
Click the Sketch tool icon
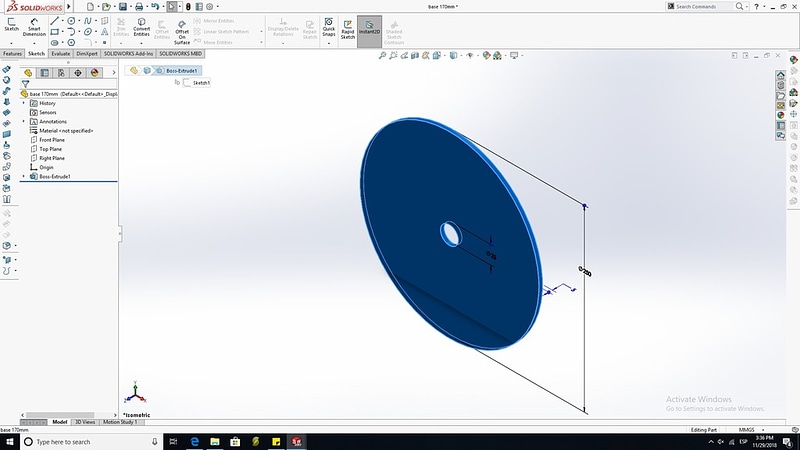coord(11,24)
